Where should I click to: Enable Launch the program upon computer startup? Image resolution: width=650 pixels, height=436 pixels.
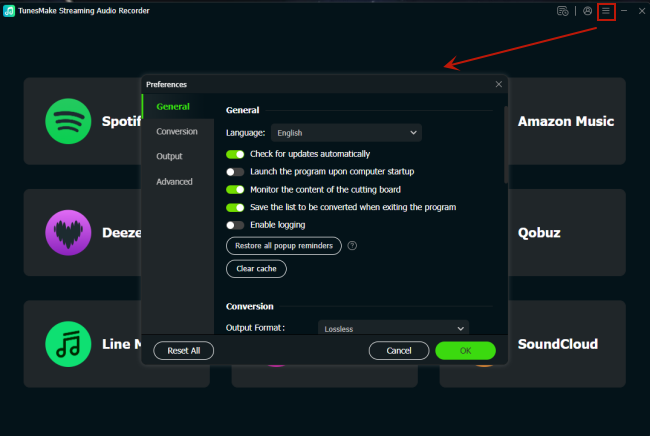coord(235,172)
